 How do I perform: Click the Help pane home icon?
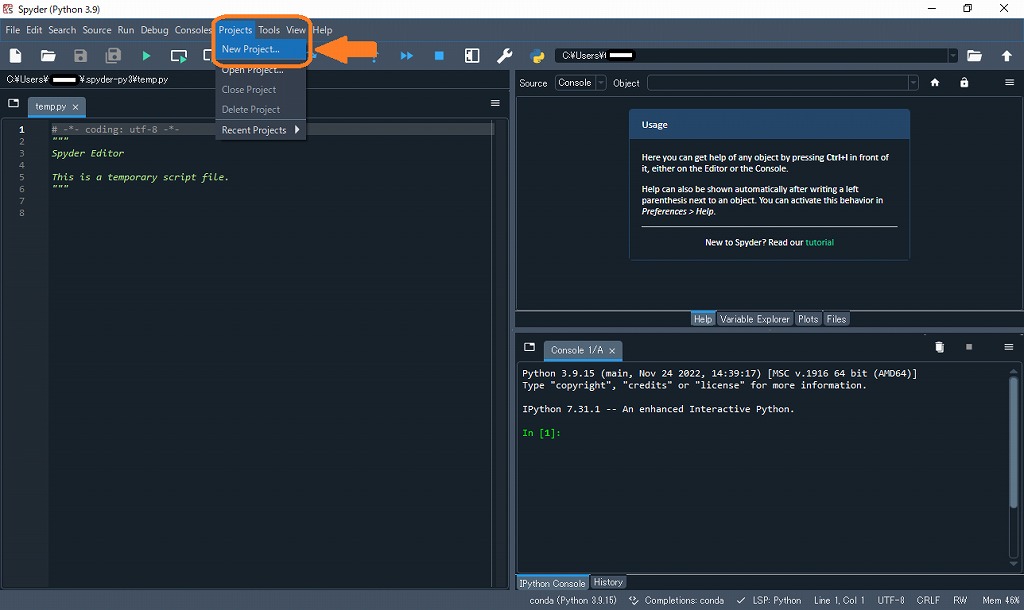pyautogui.click(x=935, y=83)
